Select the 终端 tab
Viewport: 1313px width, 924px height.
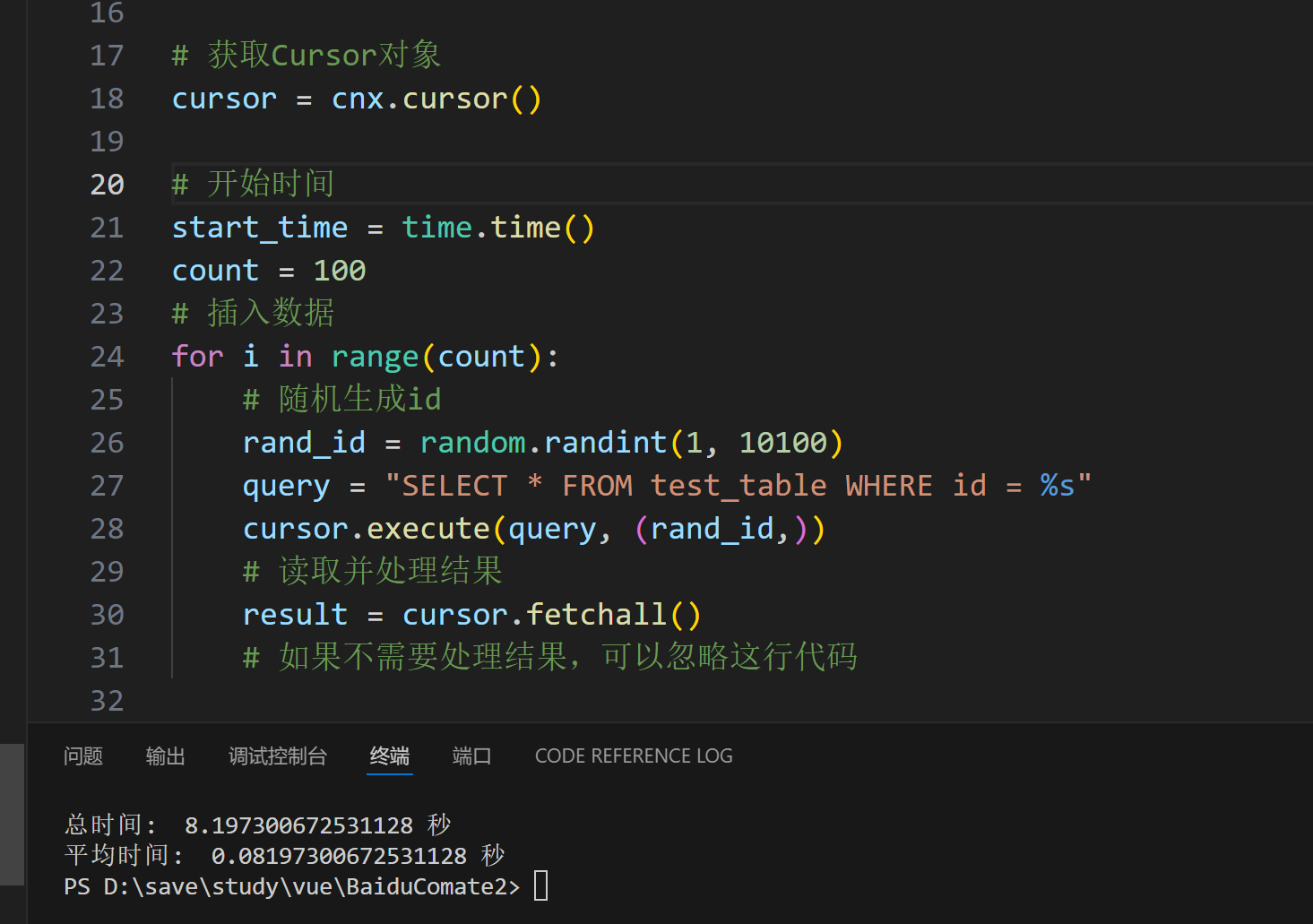tap(390, 756)
